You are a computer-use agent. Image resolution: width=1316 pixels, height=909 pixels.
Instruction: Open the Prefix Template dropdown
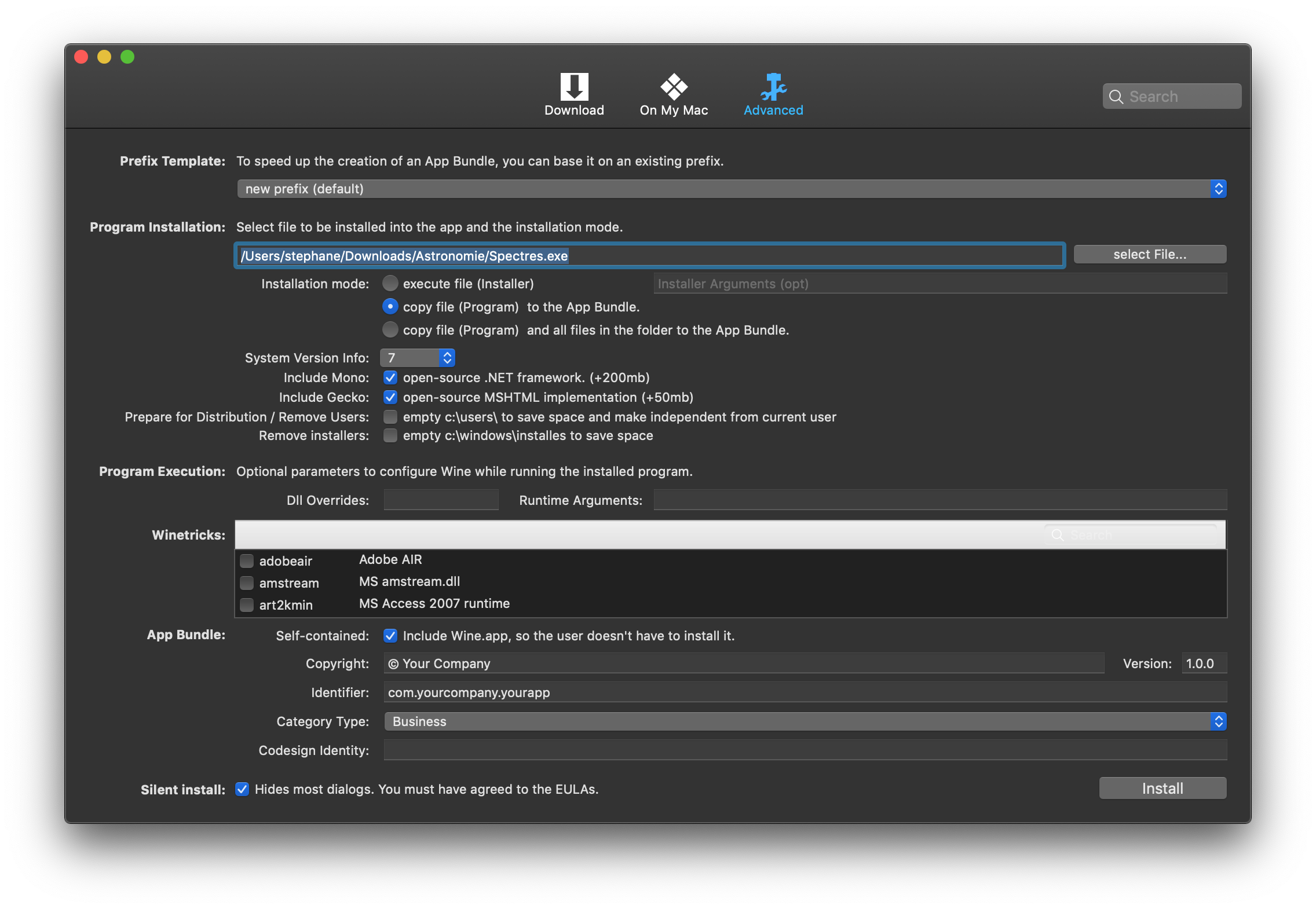(x=731, y=189)
